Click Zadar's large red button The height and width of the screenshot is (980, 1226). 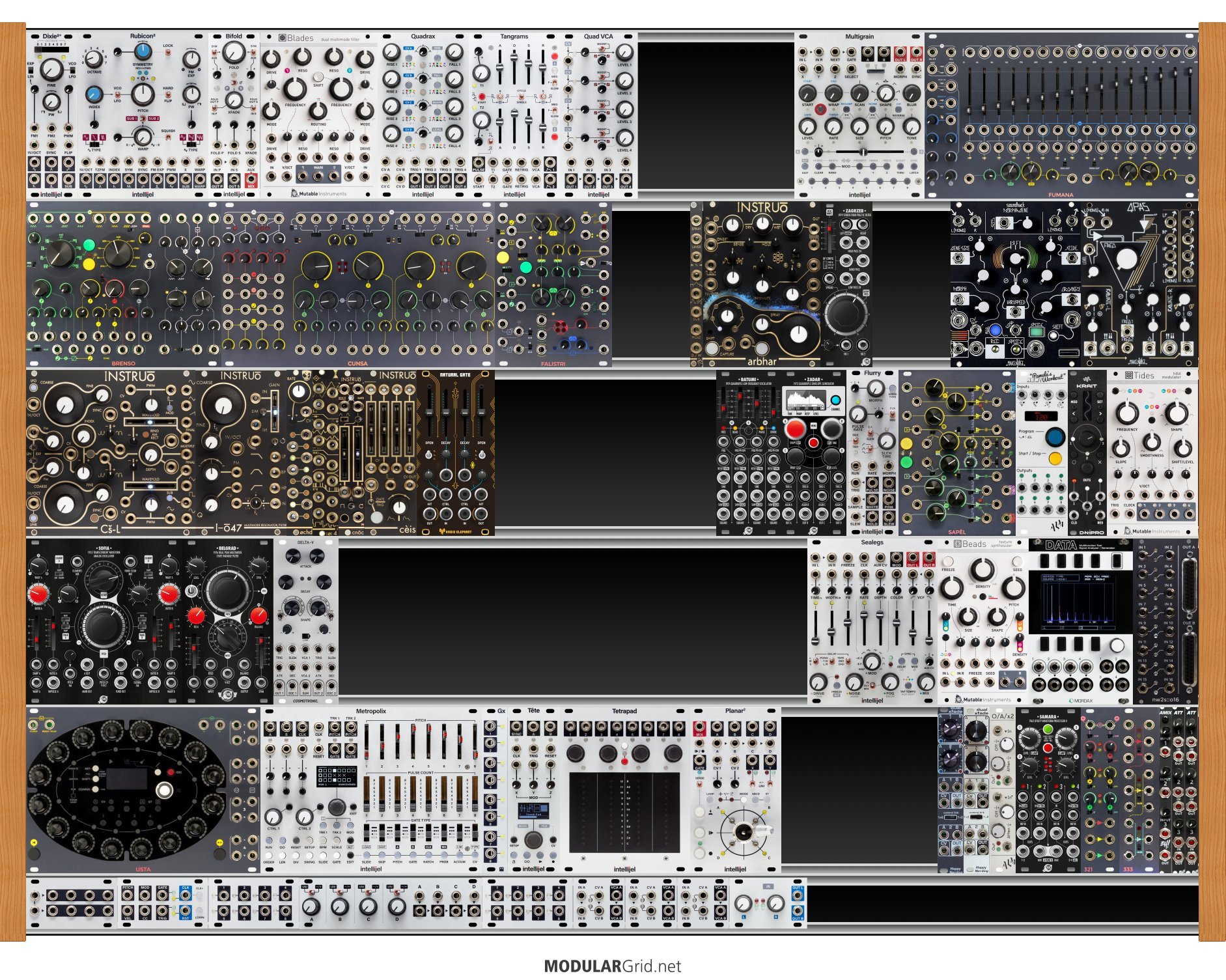(794, 429)
